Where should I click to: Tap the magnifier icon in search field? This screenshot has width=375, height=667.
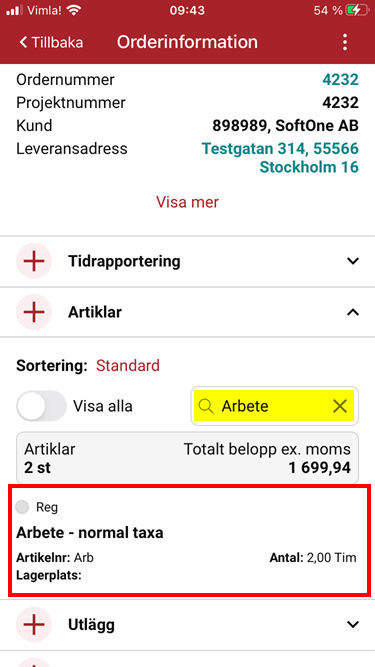(x=206, y=406)
